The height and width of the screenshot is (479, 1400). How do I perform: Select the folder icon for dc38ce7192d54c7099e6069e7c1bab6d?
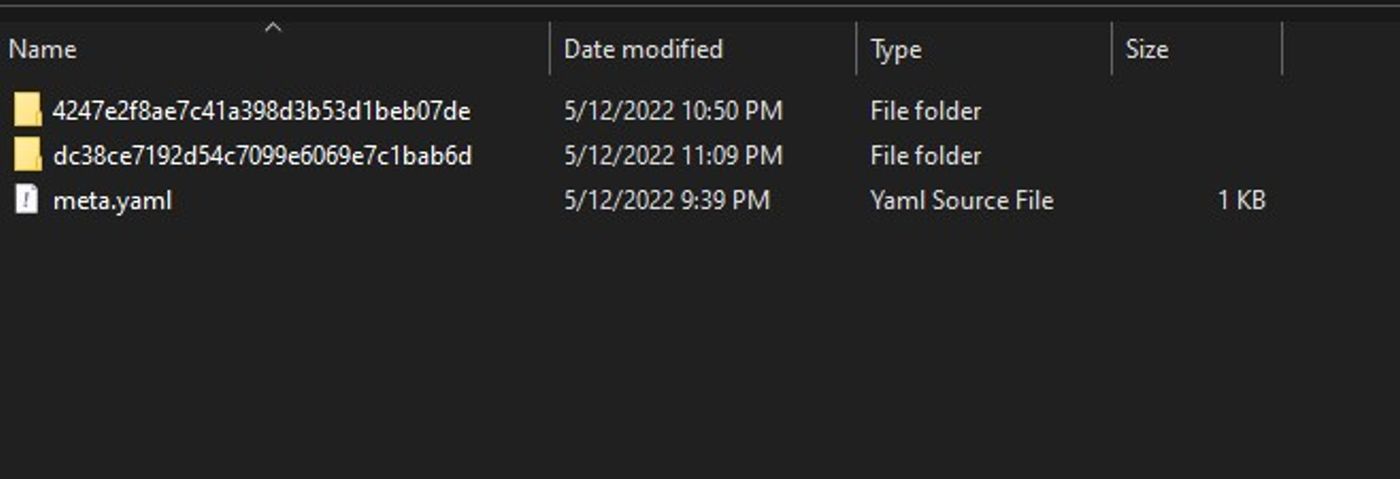click(x=28, y=155)
